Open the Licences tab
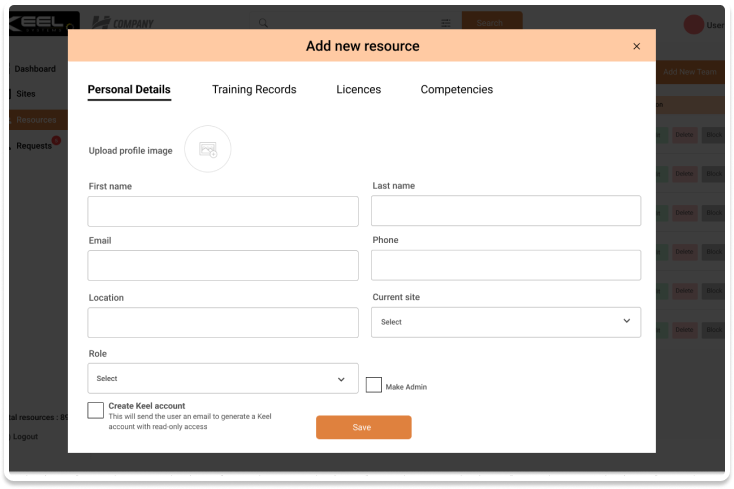The width and height of the screenshot is (734, 489). click(358, 90)
